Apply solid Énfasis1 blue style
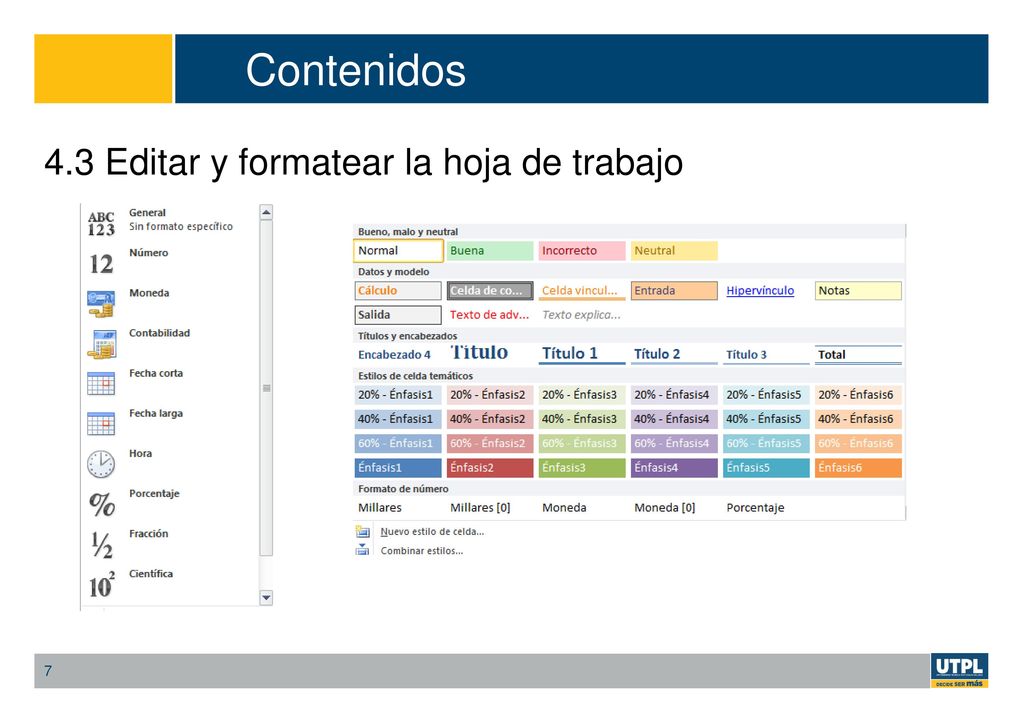Image resolution: width=1023 pixels, height=724 pixels. 398,468
